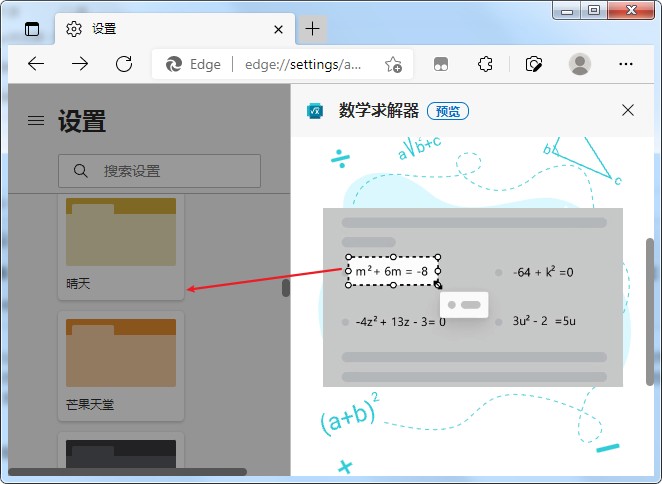Click the settings pane vertical scrollbar thumb
Screen dimensions: 662x484
[x=286, y=288]
